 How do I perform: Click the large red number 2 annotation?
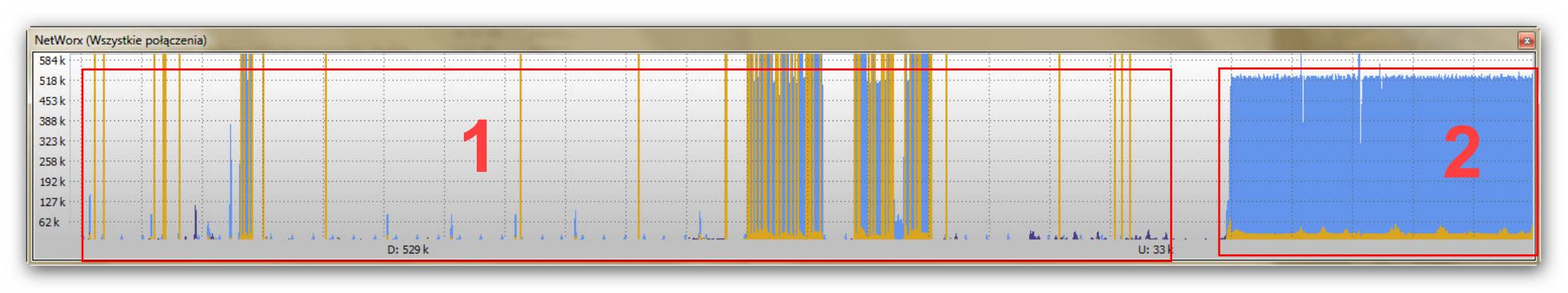(1462, 154)
